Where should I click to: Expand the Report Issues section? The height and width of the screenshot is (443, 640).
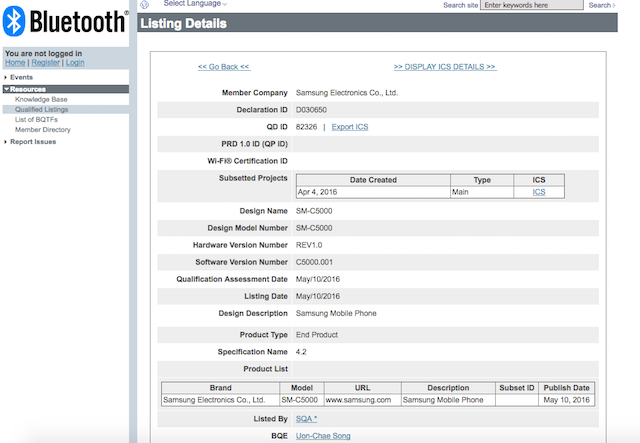32,141
